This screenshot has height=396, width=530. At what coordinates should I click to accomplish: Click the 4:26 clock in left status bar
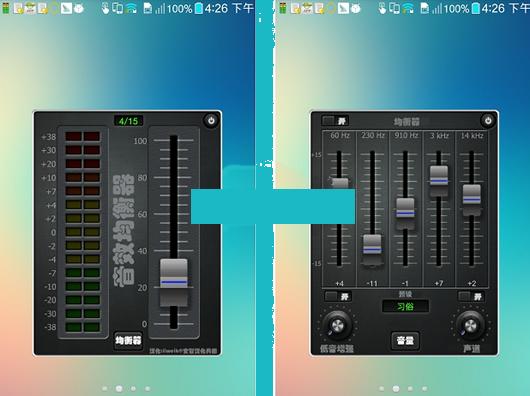coord(216,8)
